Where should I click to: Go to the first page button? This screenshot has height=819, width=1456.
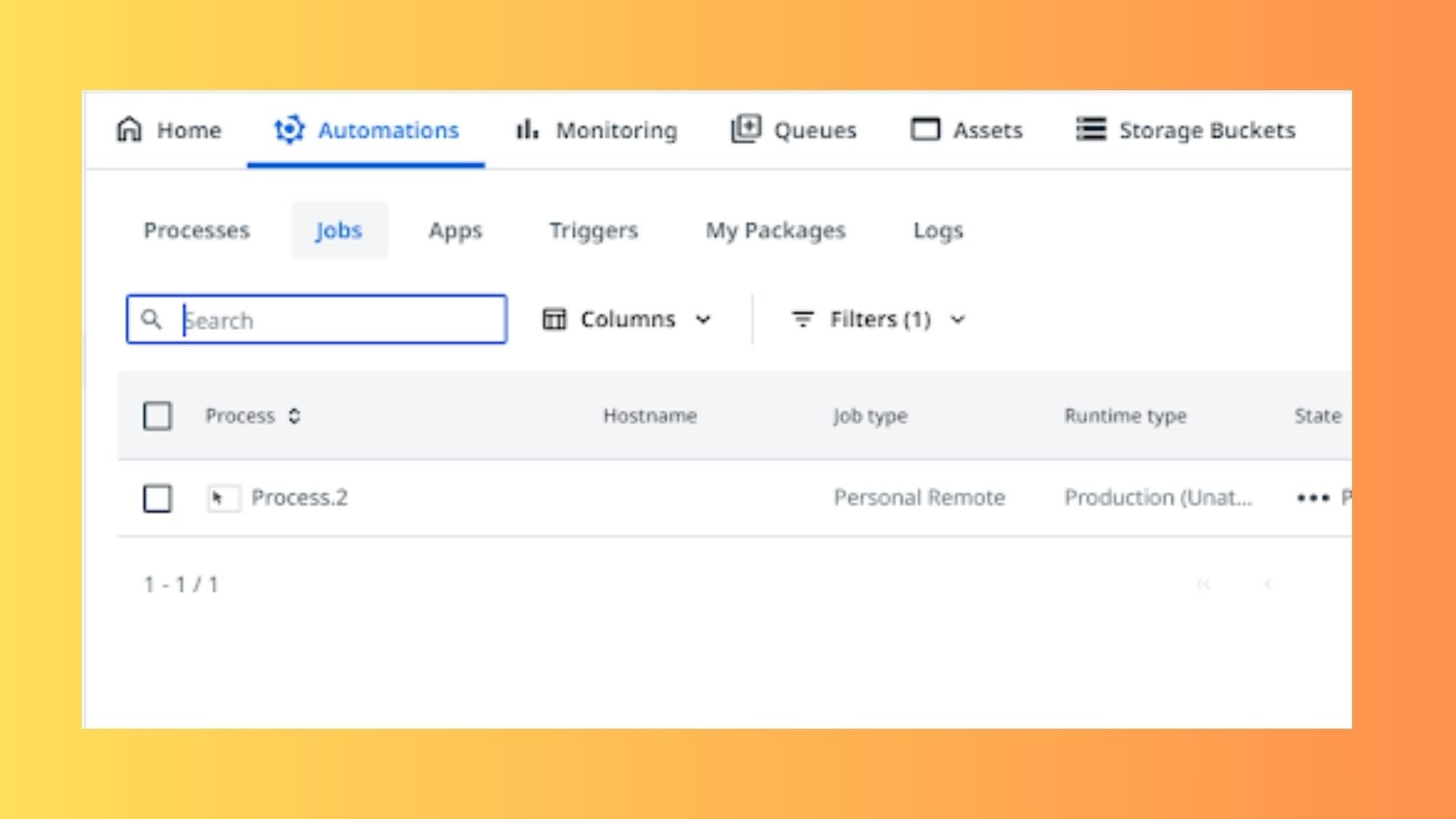tap(1204, 584)
